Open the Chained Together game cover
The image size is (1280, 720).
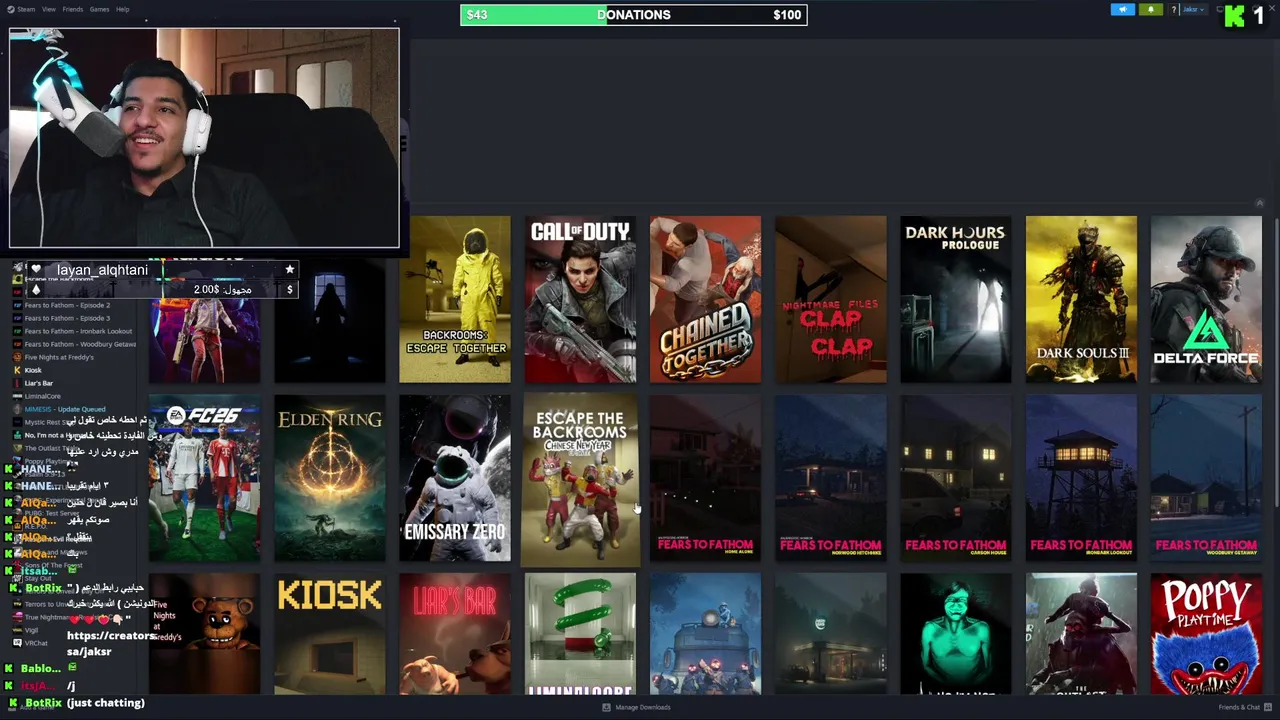point(705,299)
